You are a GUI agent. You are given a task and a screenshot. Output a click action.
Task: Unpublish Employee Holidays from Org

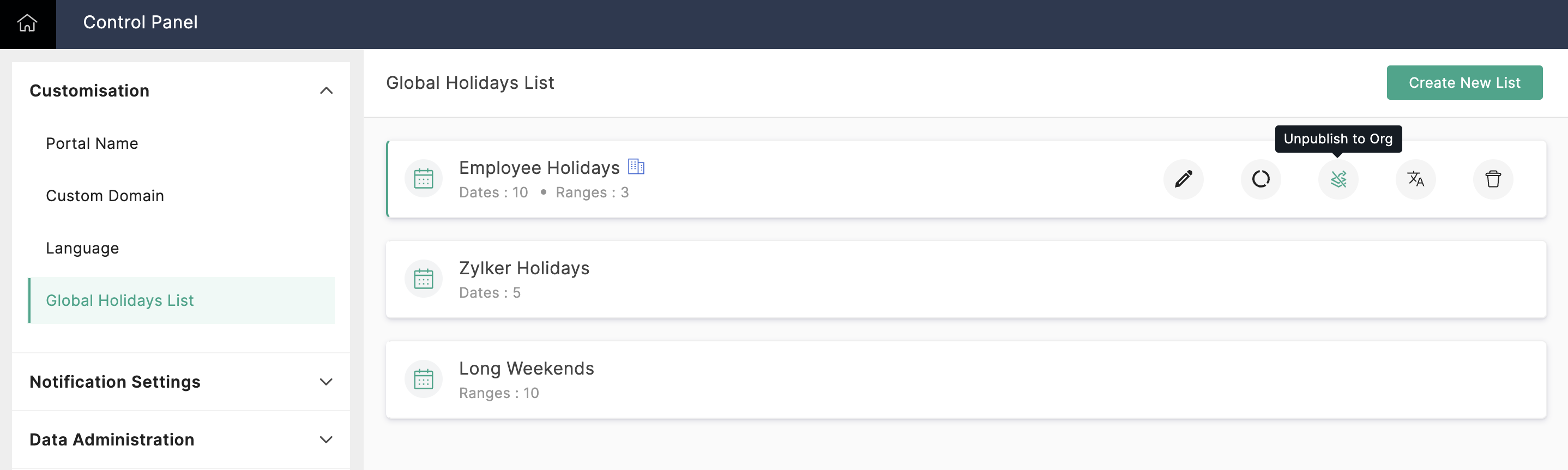pyautogui.click(x=1337, y=179)
